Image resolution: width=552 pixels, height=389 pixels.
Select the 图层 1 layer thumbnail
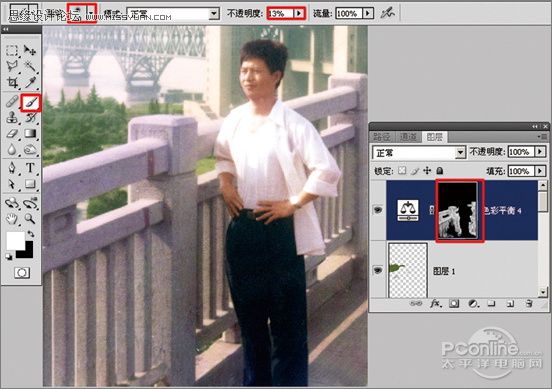[408, 270]
